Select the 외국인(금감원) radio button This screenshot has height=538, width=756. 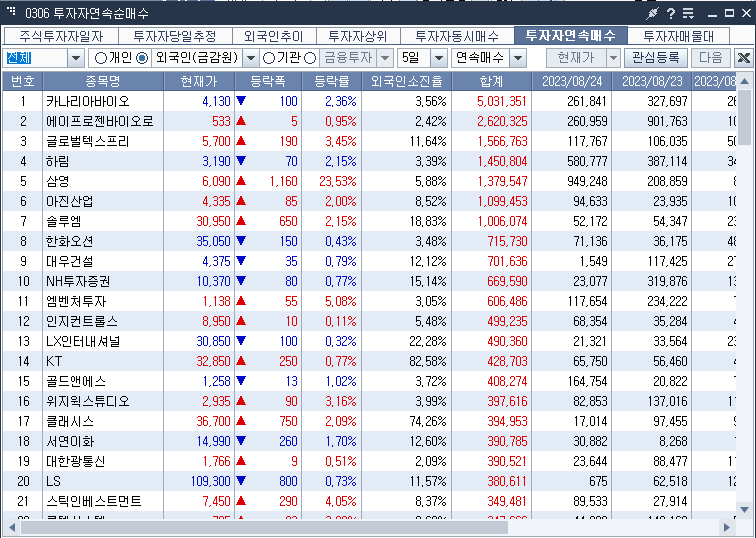click(x=142, y=58)
